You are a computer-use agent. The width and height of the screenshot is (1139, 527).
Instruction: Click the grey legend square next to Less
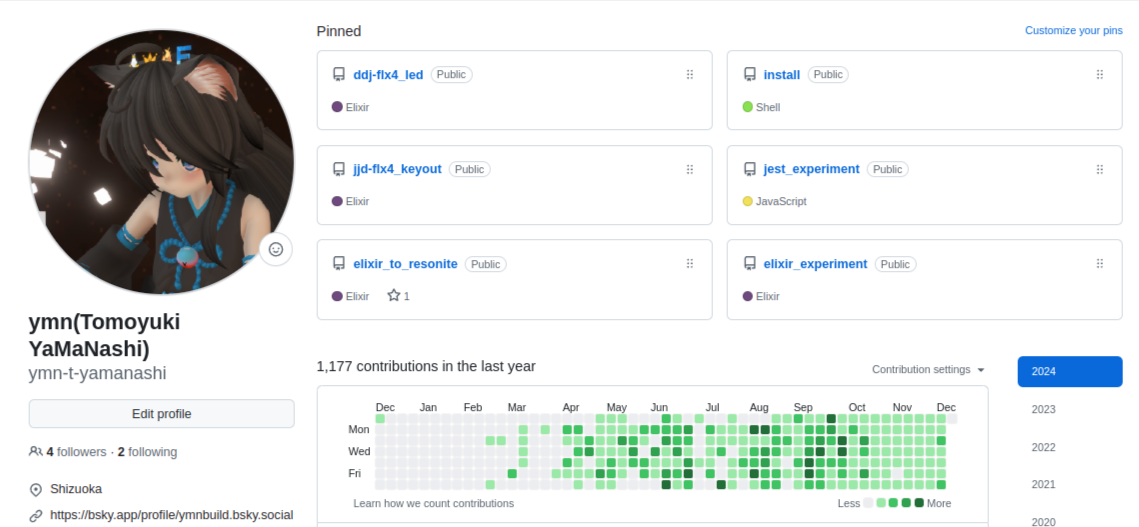click(x=868, y=503)
